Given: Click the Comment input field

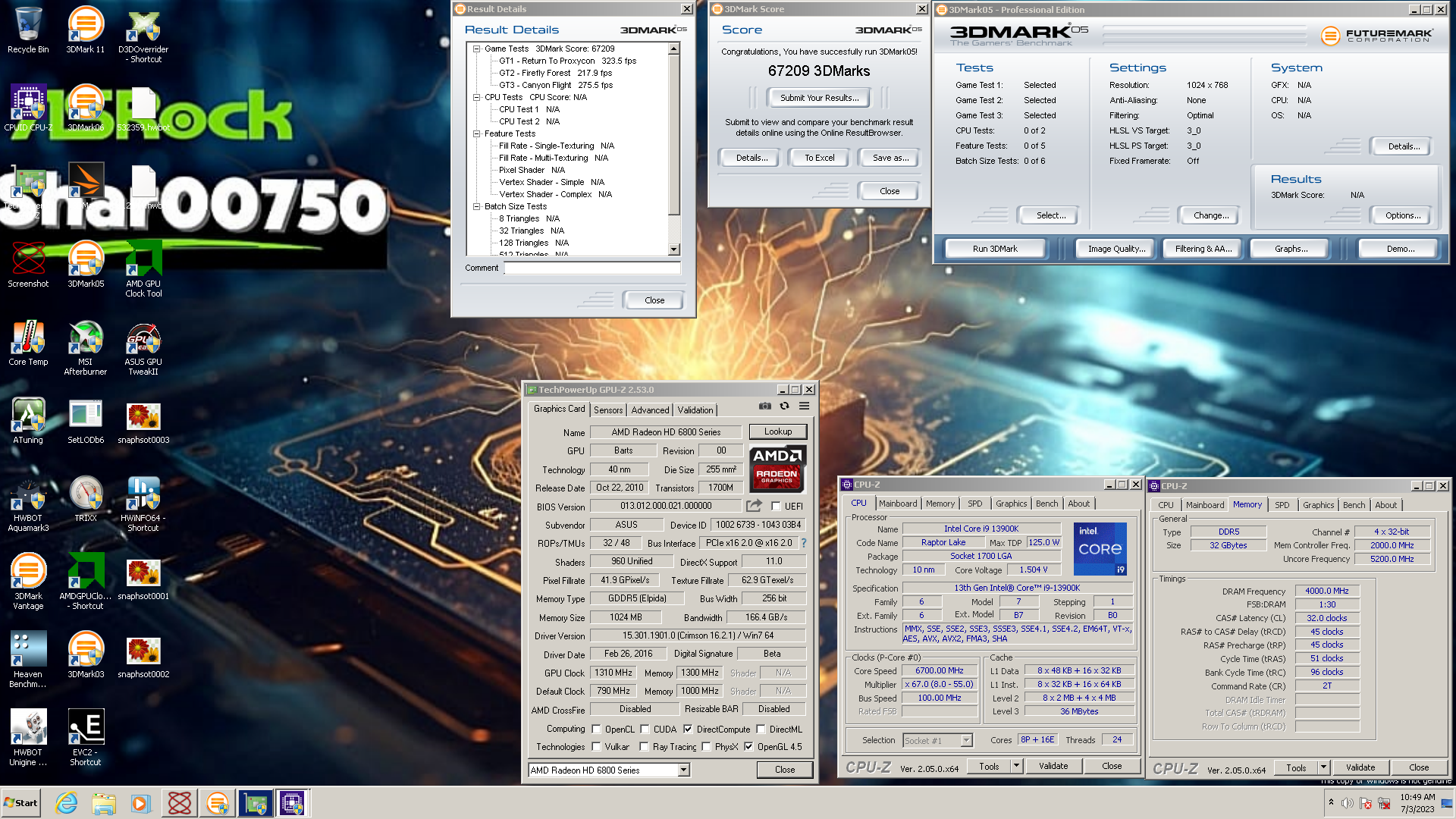Looking at the screenshot, I should click(x=592, y=268).
